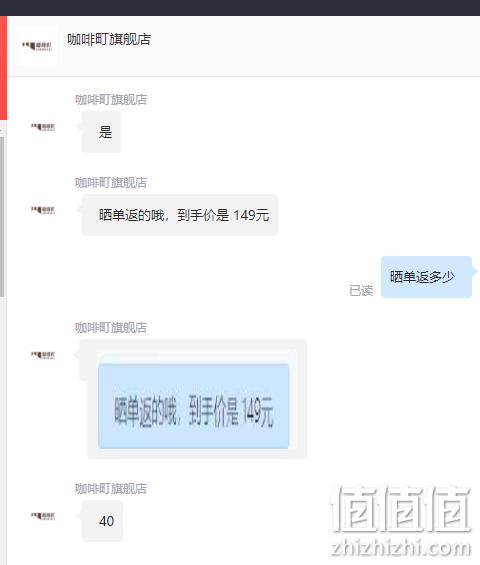This screenshot has height=565, width=480.
Task: Click avatar beside 晒单返的哦 text message
Action: 43,210
